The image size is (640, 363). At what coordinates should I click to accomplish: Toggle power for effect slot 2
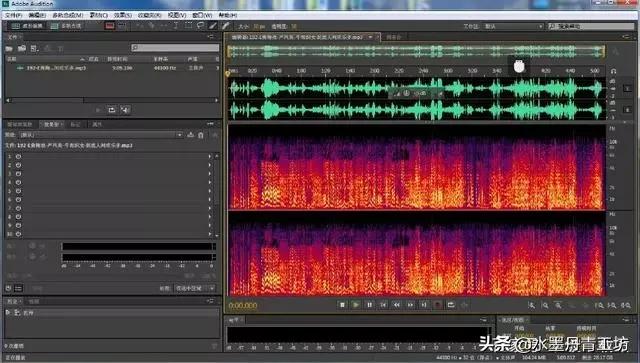pos(18,165)
